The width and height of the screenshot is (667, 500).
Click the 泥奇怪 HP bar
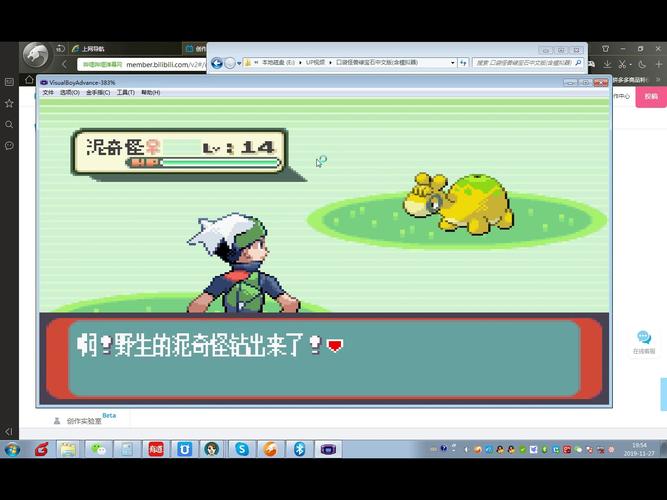coord(204,163)
